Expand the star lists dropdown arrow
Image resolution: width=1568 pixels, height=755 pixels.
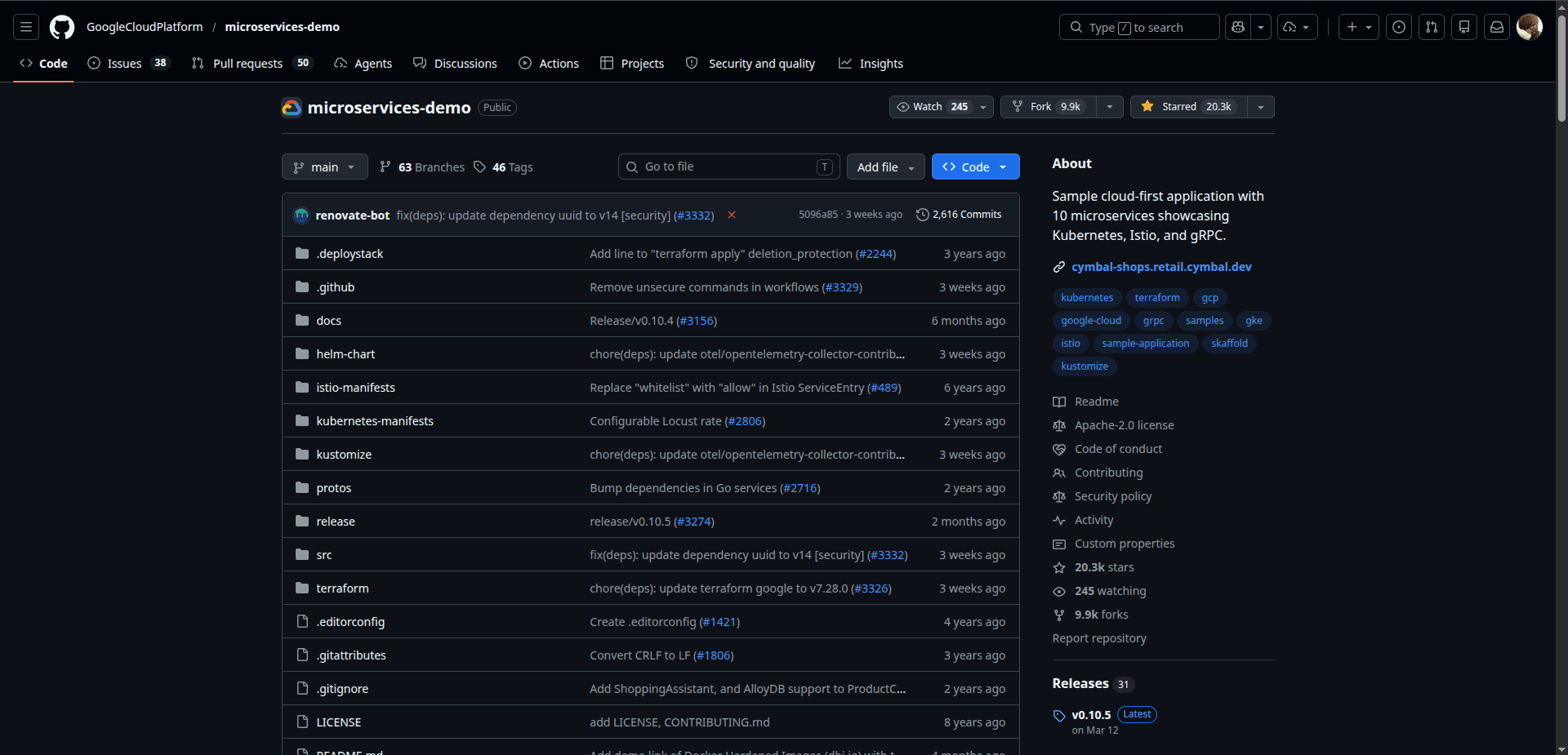1261,107
